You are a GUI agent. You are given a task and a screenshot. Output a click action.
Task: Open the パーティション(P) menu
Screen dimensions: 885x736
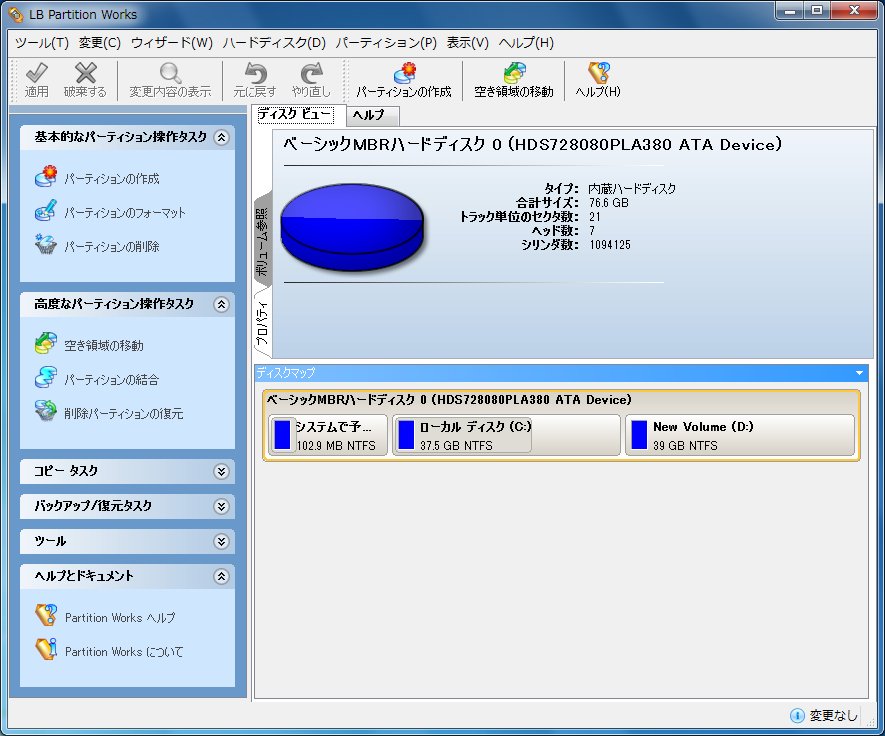pyautogui.click(x=386, y=43)
